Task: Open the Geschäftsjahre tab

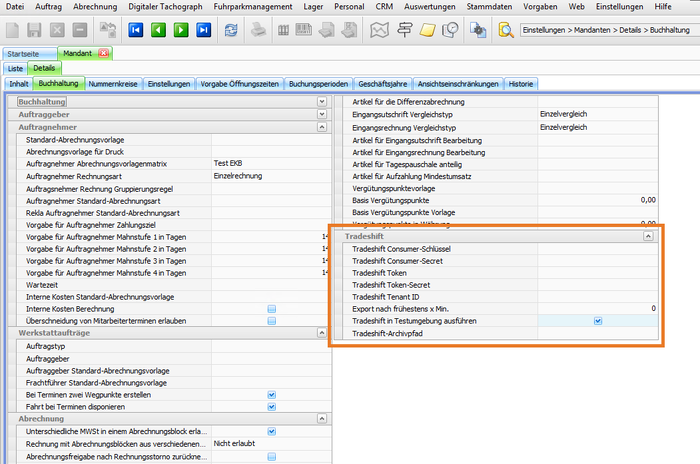Action: (x=384, y=84)
